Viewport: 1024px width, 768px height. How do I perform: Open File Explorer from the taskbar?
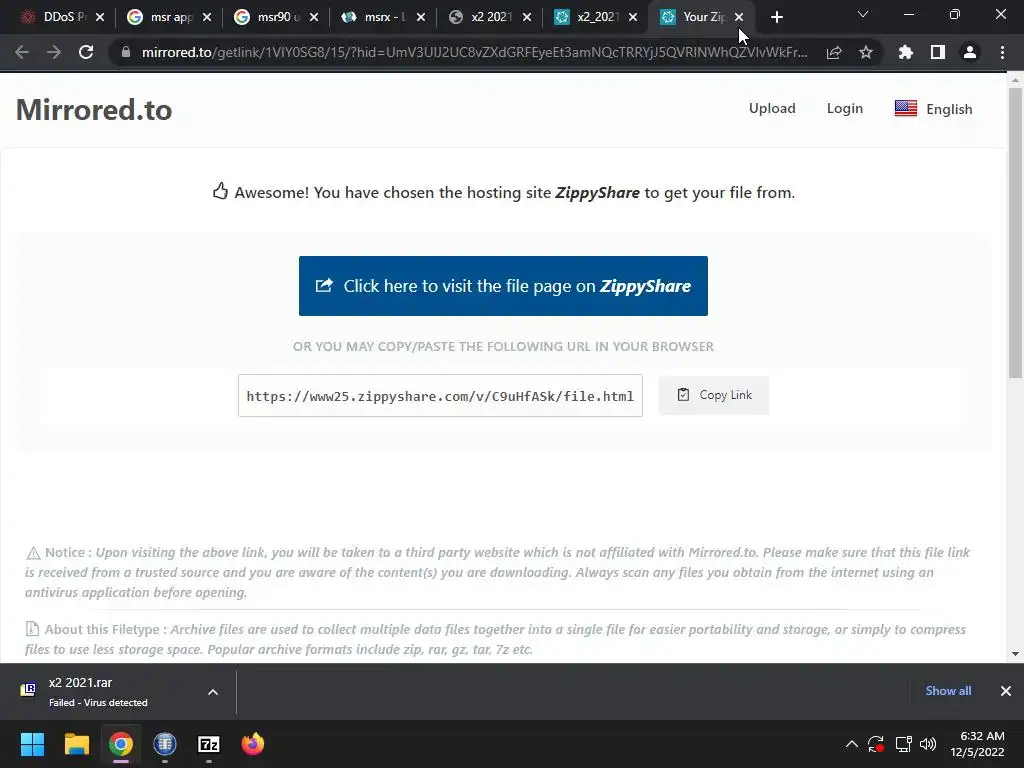(x=76, y=744)
